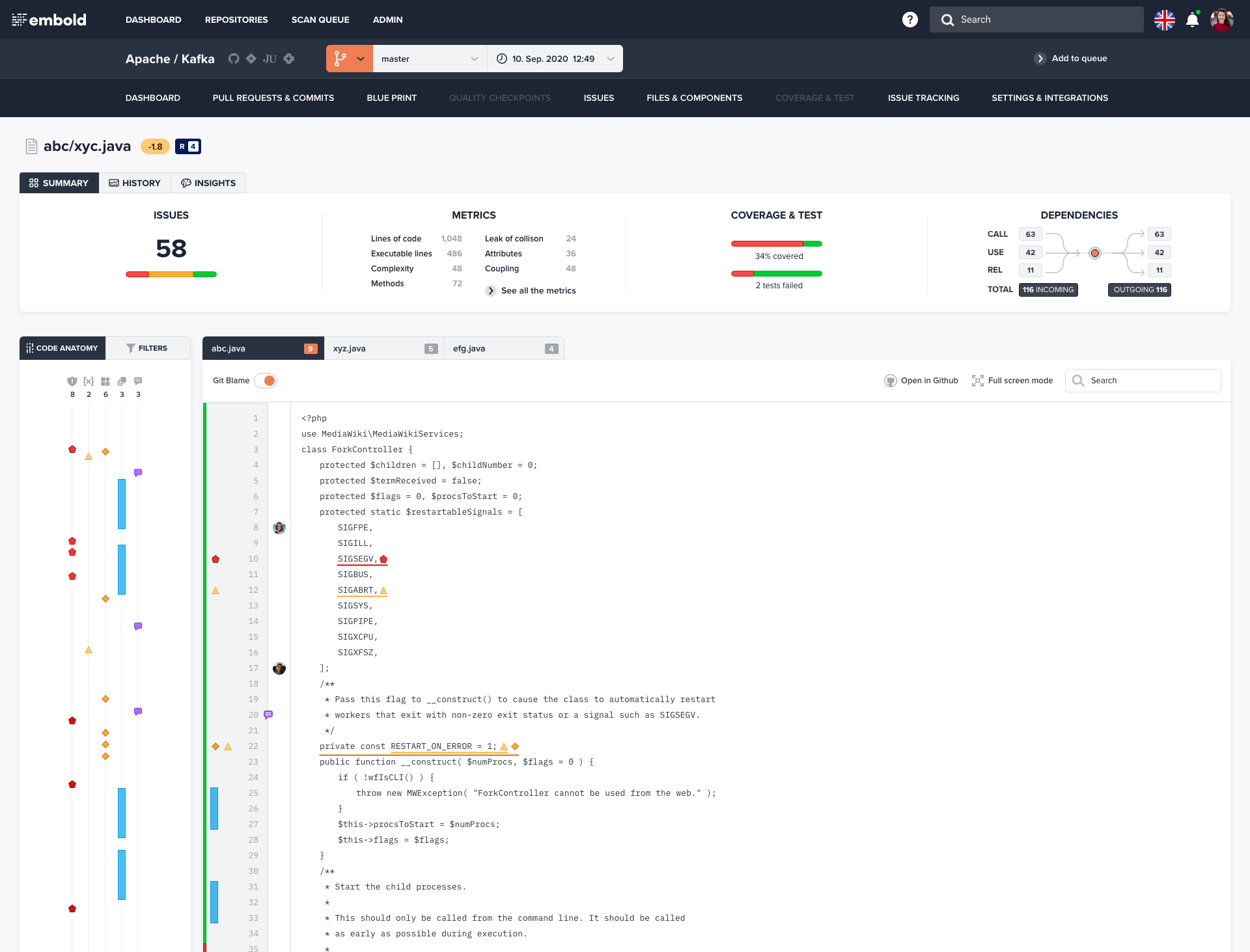Image resolution: width=1250 pixels, height=952 pixels.
Task: Click the OUTGOING 116 button
Action: [x=1140, y=290]
